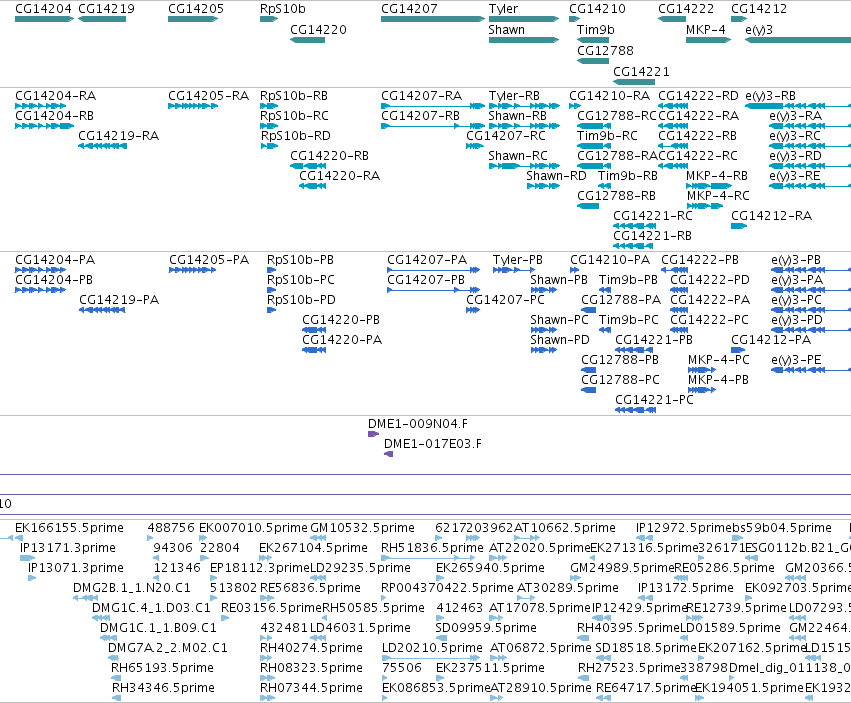Click the Shawn gene label
Viewport: 851px width, 703px height.
506,29
